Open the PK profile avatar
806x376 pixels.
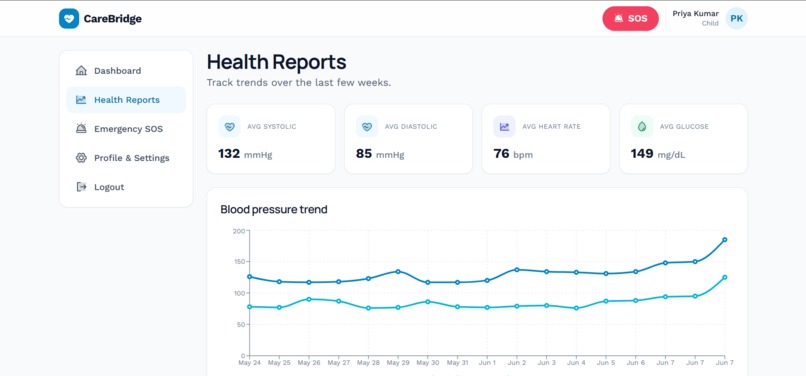(736, 19)
